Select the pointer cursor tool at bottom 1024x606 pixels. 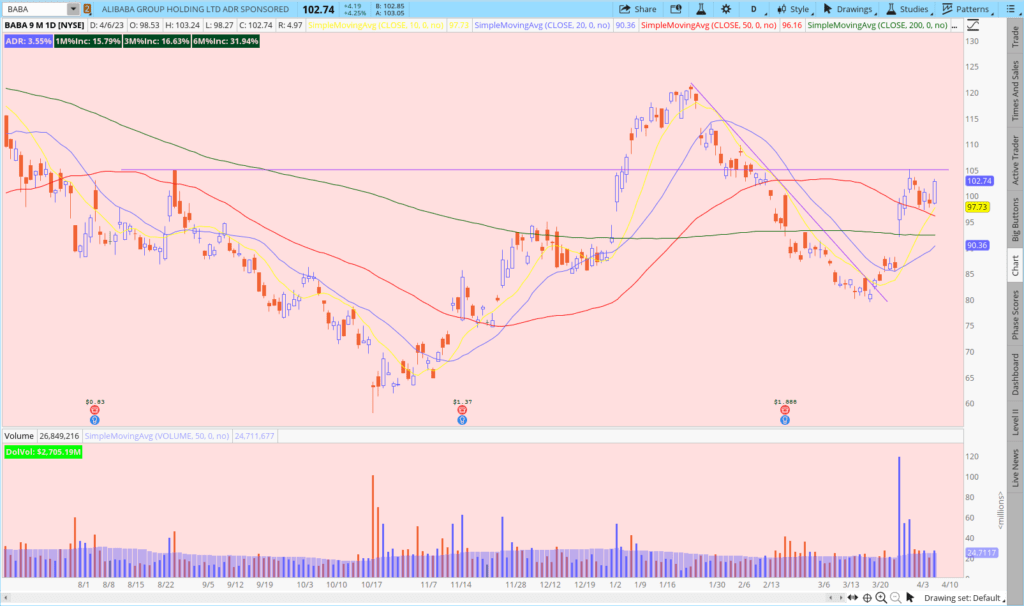tap(910, 598)
